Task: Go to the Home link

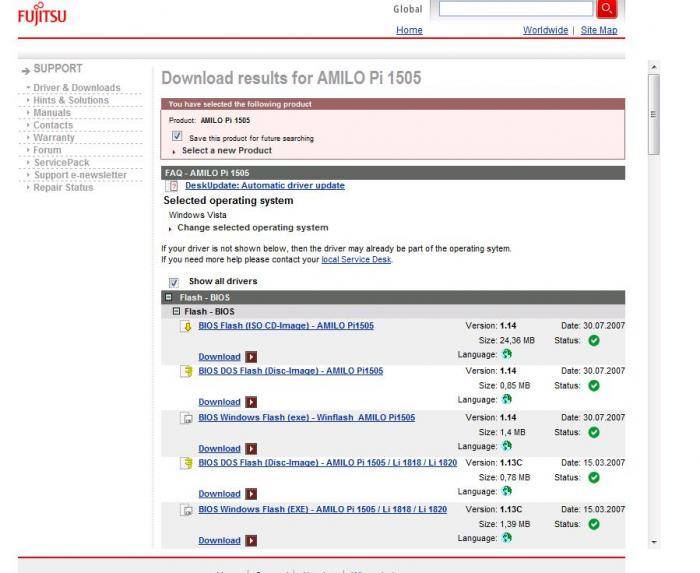Action: pyautogui.click(x=409, y=30)
